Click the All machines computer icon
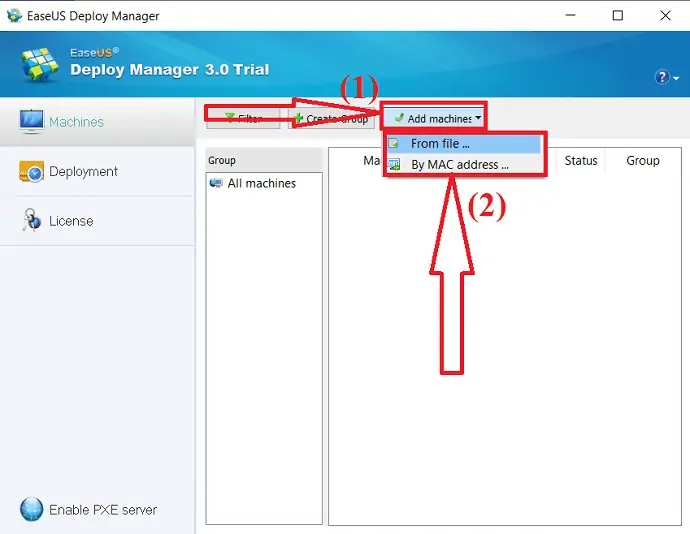 tap(216, 183)
